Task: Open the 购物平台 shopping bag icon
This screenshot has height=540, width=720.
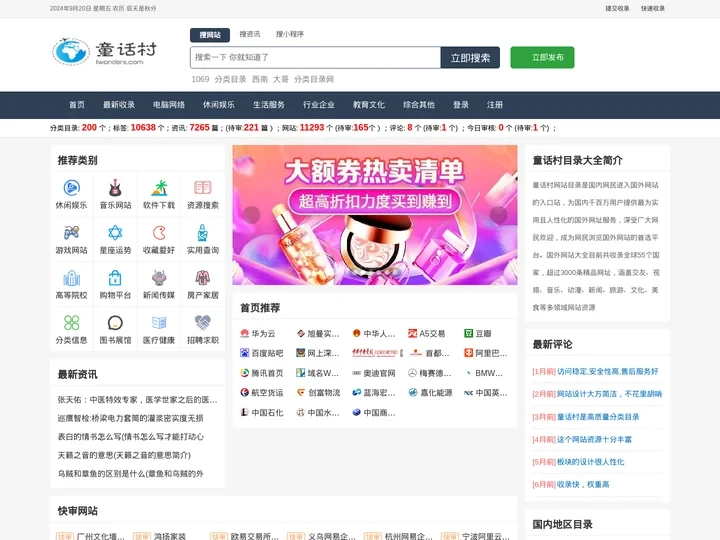Action: click(x=115, y=278)
